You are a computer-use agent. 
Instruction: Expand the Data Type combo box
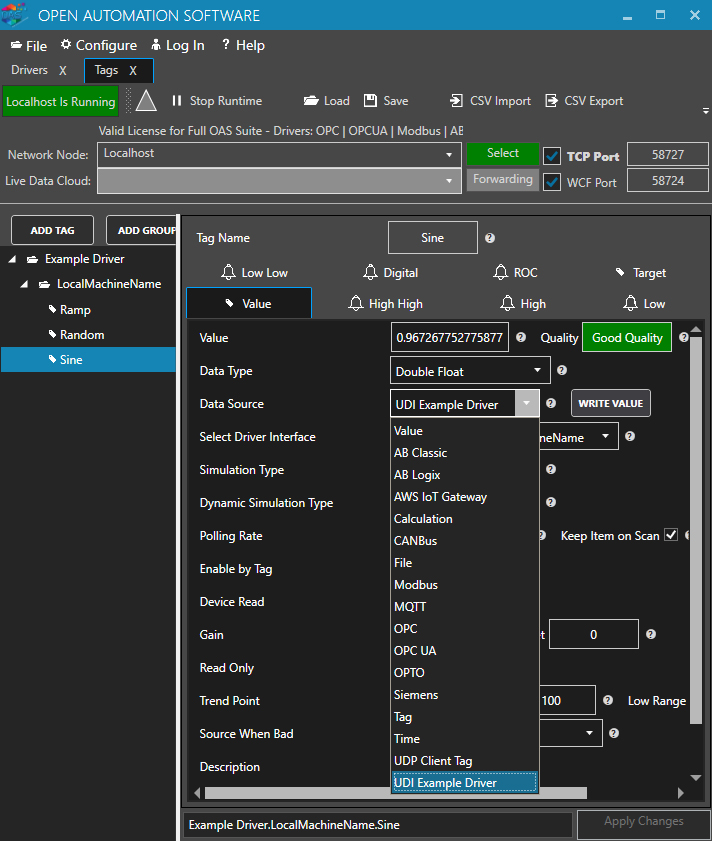pos(537,371)
